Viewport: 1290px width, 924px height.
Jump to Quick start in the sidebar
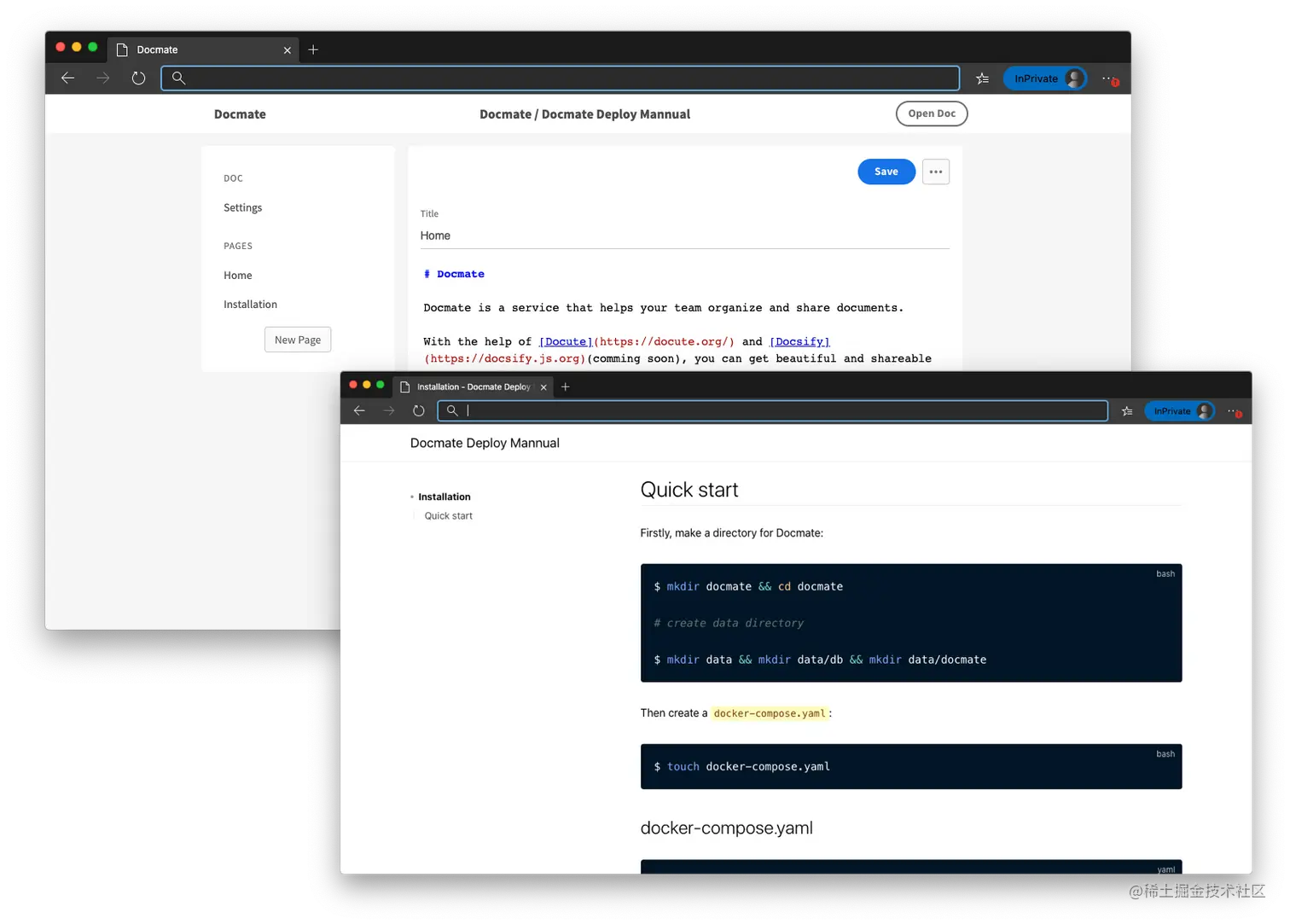(x=449, y=516)
